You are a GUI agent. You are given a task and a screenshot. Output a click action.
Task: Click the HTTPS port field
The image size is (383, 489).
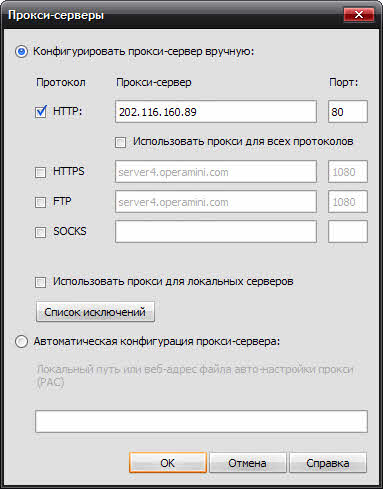click(x=348, y=172)
